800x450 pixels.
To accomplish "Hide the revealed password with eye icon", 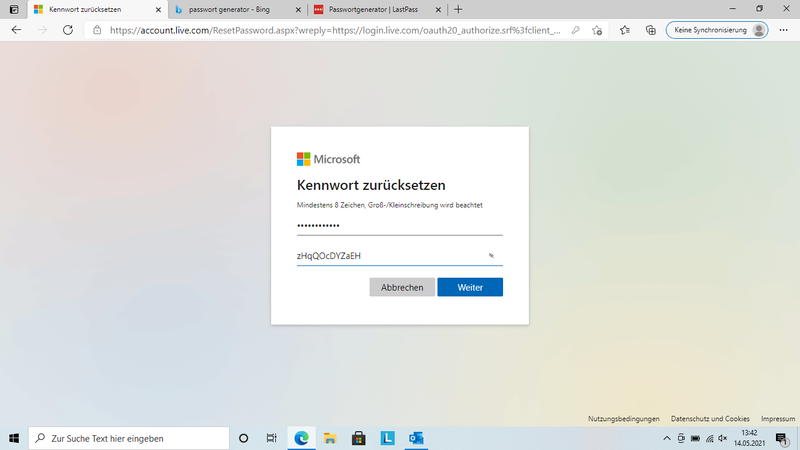I will [491, 256].
